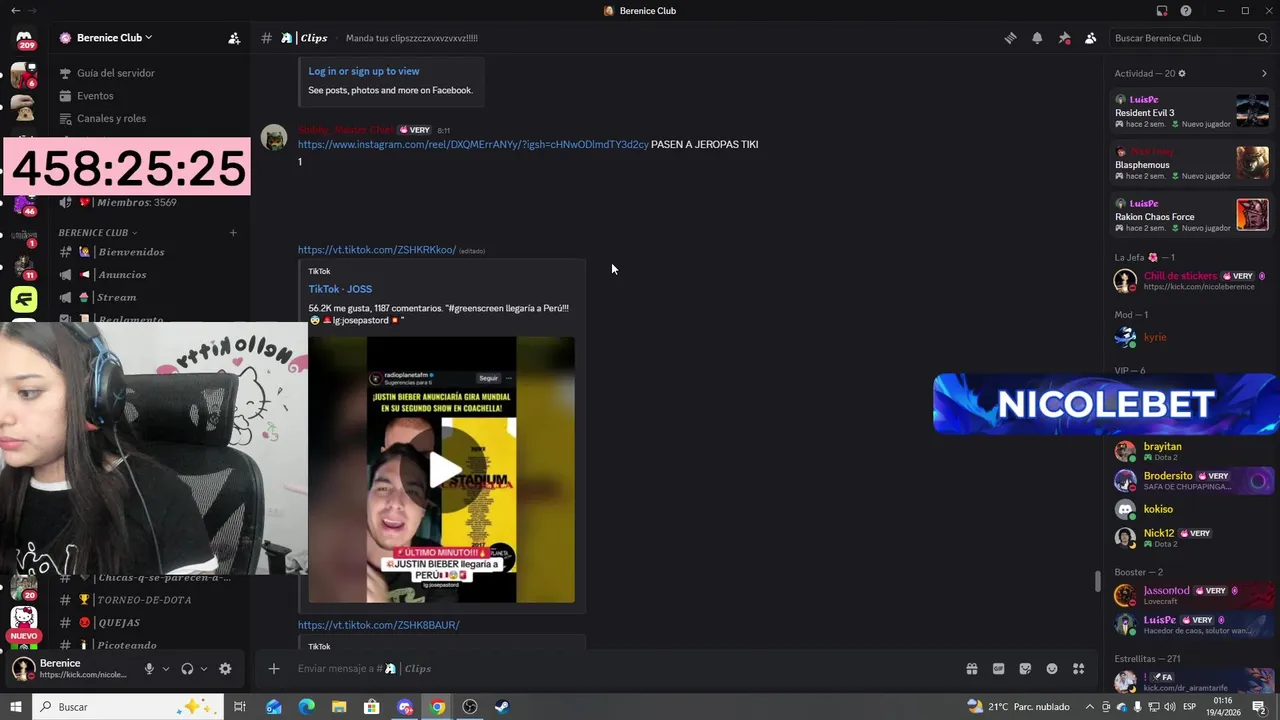Open Task View on taskbar
This screenshot has height=720, width=1280.
click(240, 707)
